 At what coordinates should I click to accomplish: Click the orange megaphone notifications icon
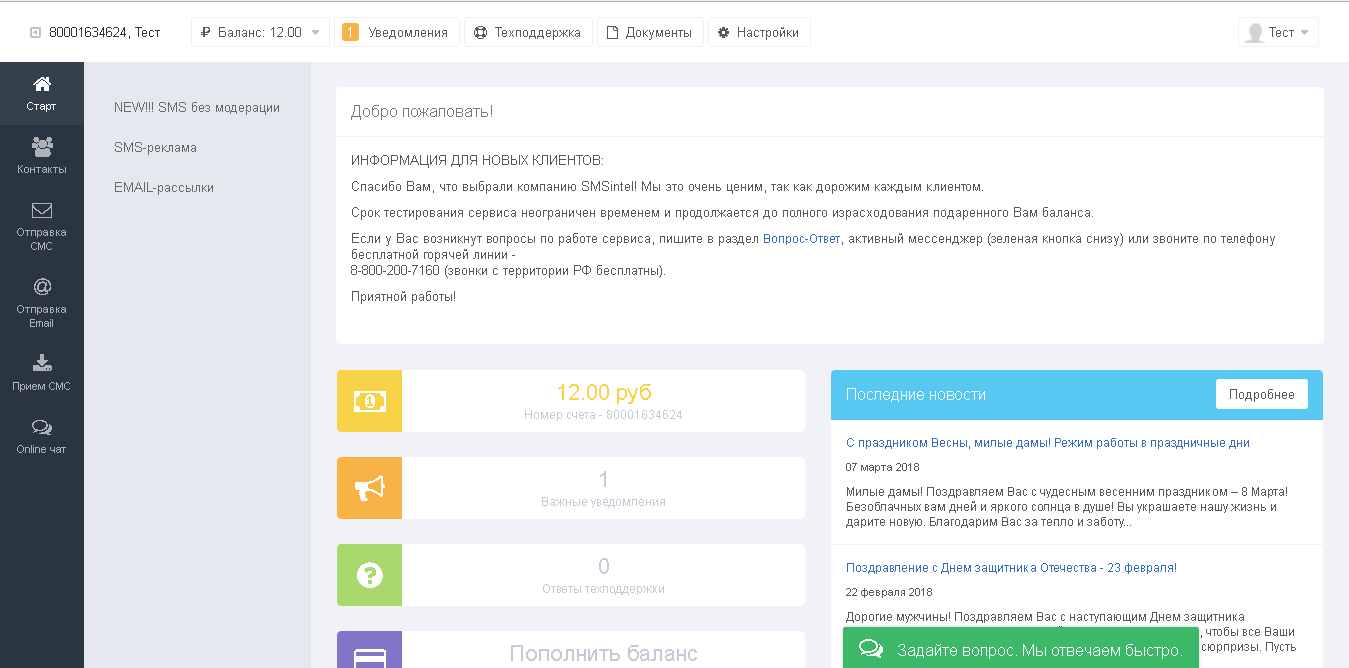tap(371, 488)
